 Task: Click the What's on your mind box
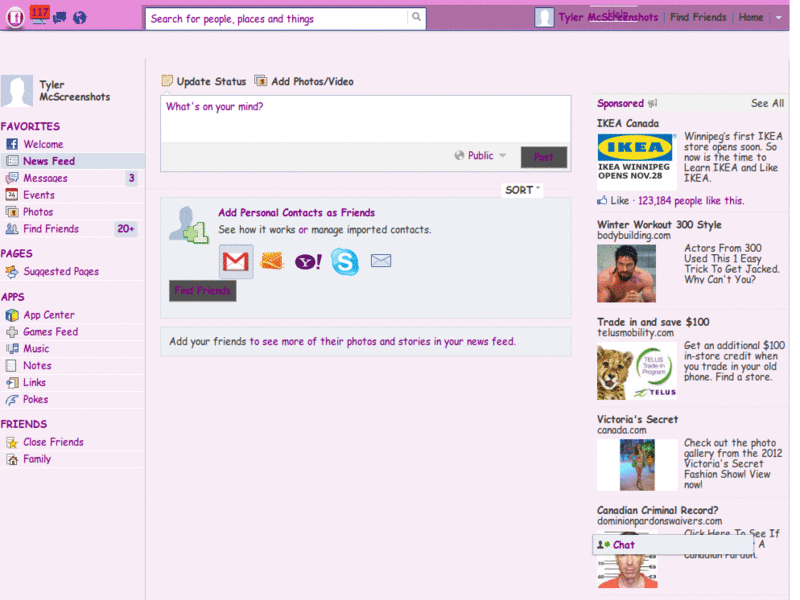[x=365, y=119]
